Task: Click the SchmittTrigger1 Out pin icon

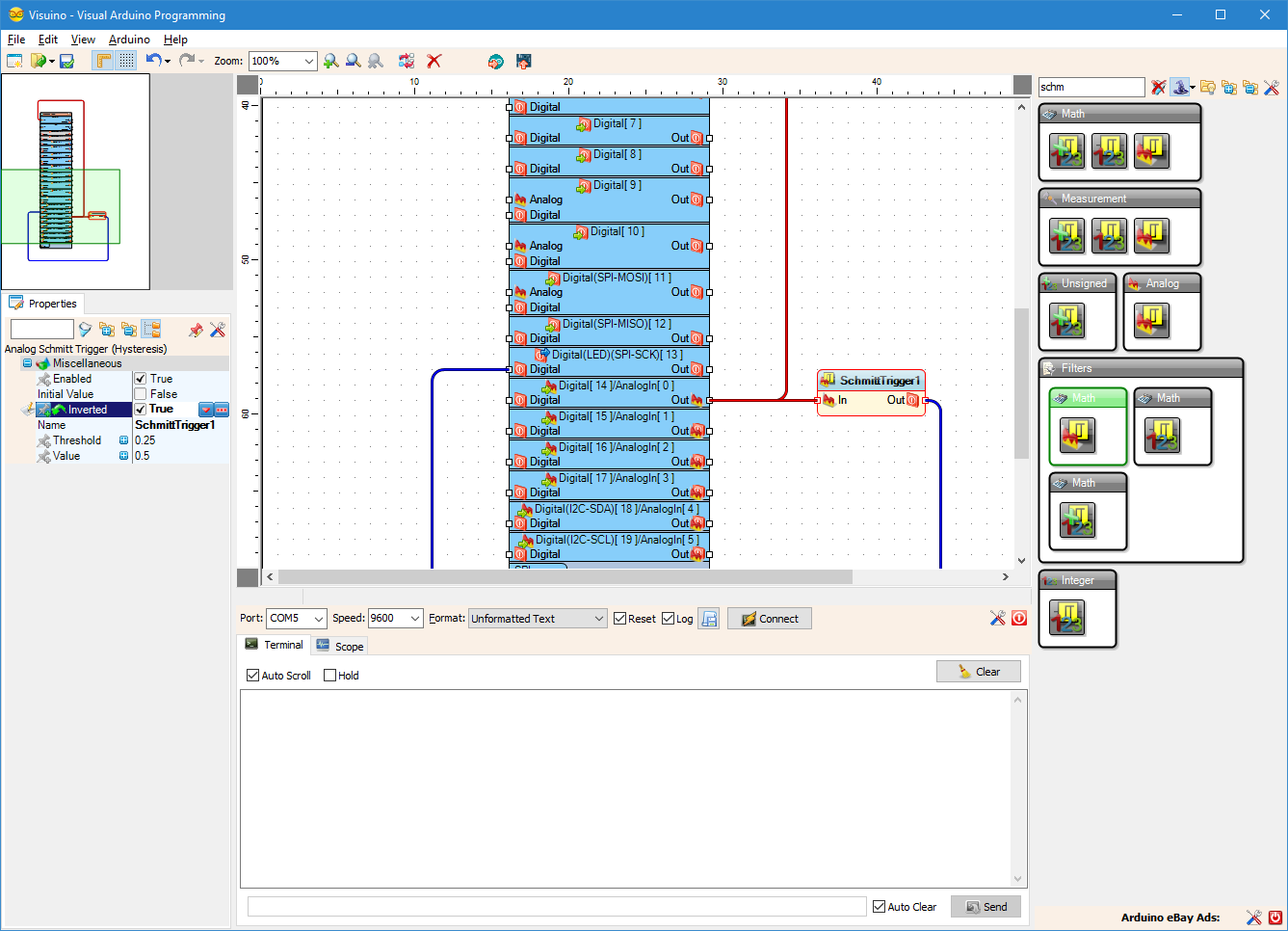Action: [912, 400]
